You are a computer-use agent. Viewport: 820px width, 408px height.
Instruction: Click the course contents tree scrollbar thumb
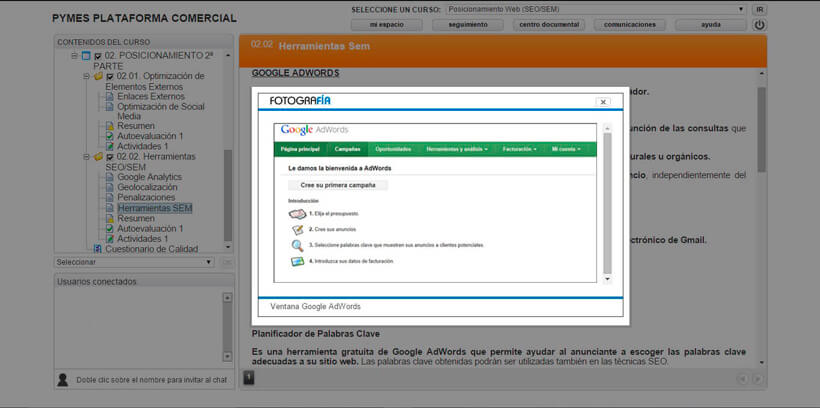(228, 195)
